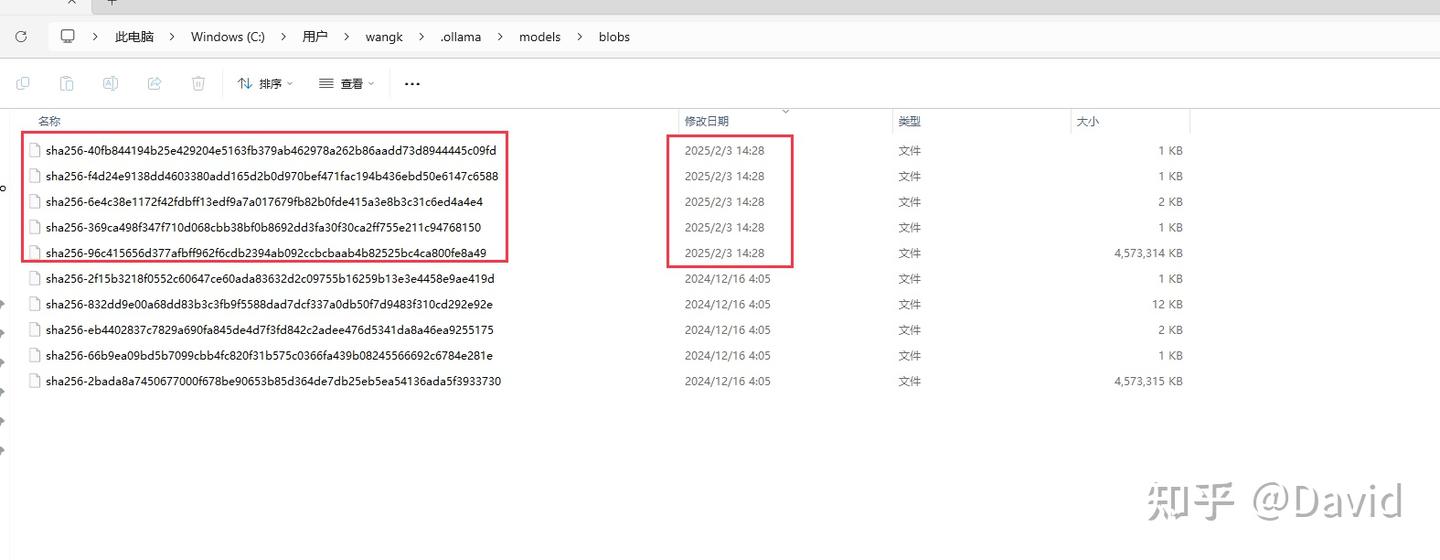Click the 大小 column header
1440x560 pixels.
click(x=1087, y=121)
